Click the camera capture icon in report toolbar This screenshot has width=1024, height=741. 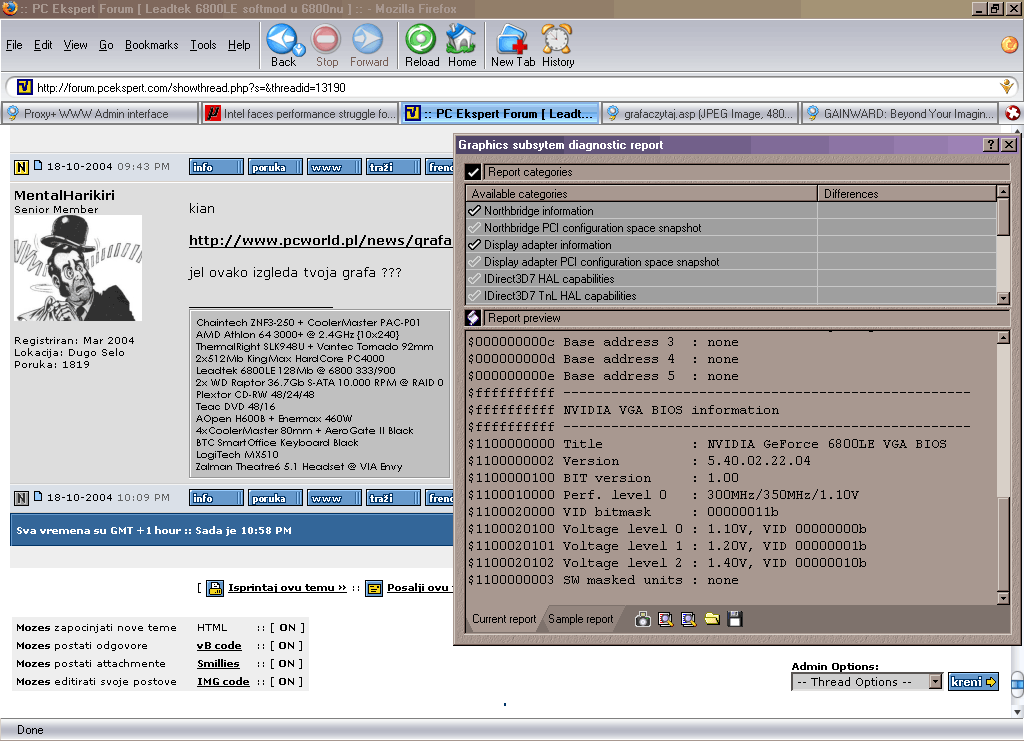[643, 620]
